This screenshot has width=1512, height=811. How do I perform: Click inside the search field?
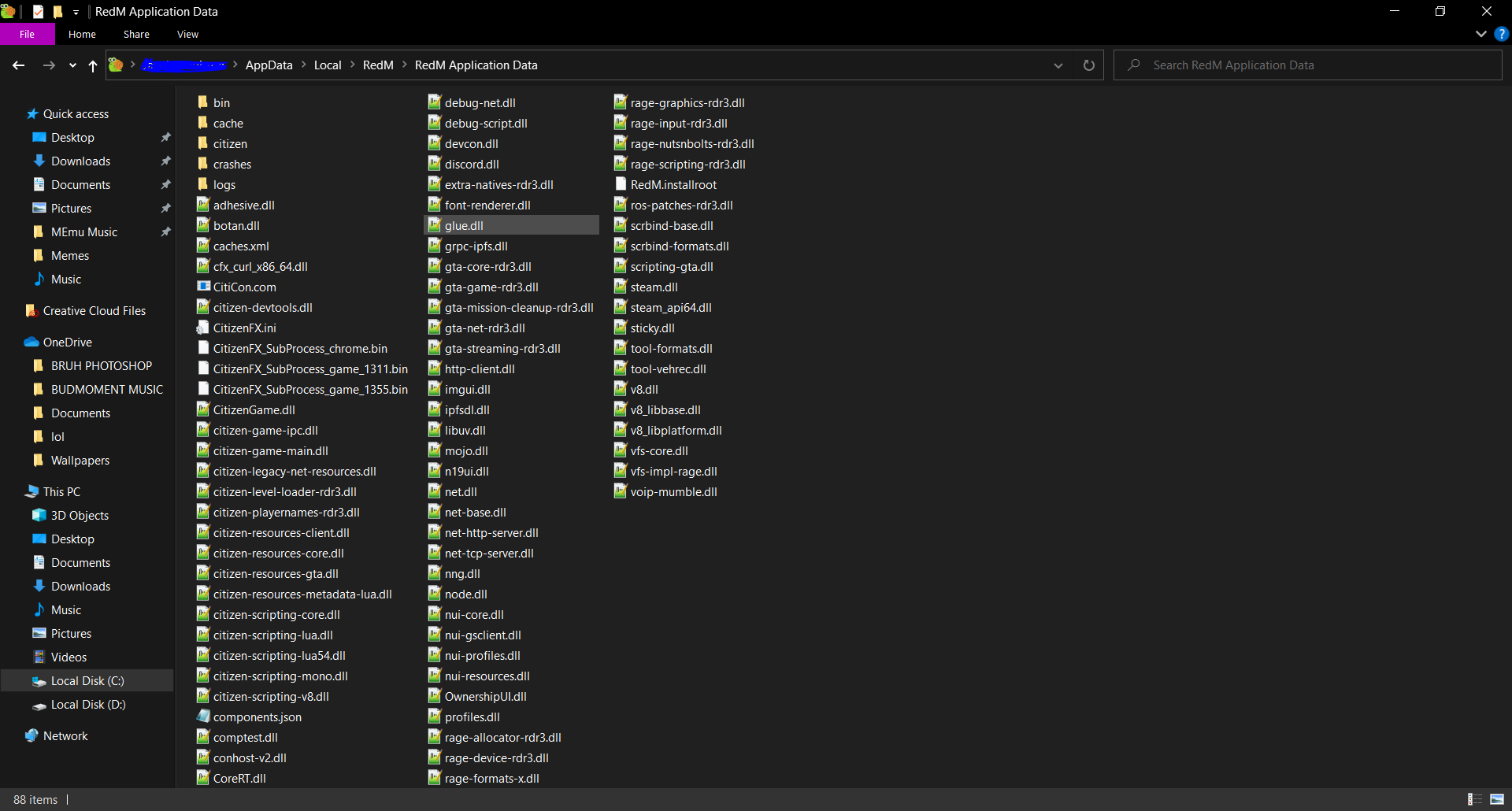coord(1260,65)
